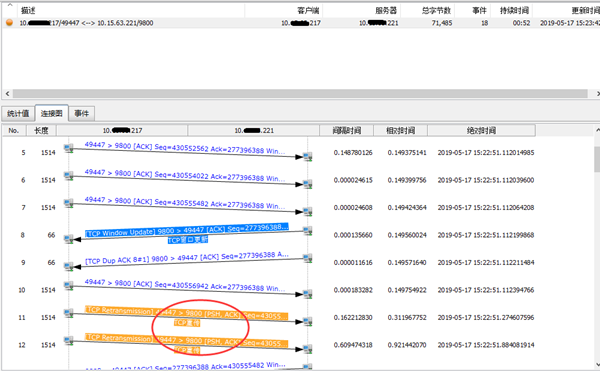Click the orange status icon of the connection row
Image resolution: width=600 pixels, height=371 pixels.
pyautogui.click(x=9, y=23)
